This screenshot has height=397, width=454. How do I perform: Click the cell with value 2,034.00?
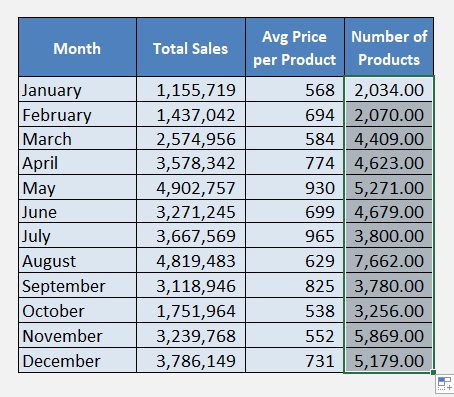(x=389, y=89)
